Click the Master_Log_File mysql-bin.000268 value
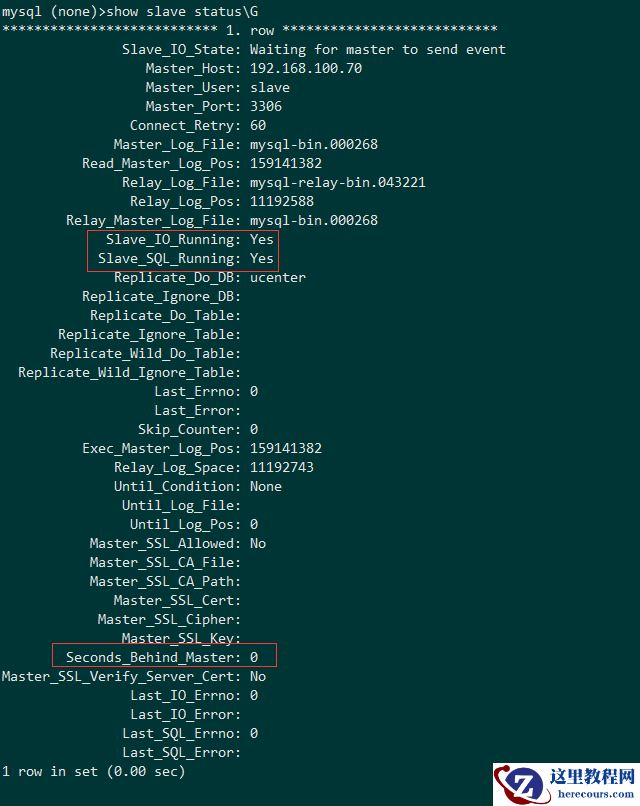Image resolution: width=640 pixels, height=806 pixels. pyautogui.click(x=314, y=144)
